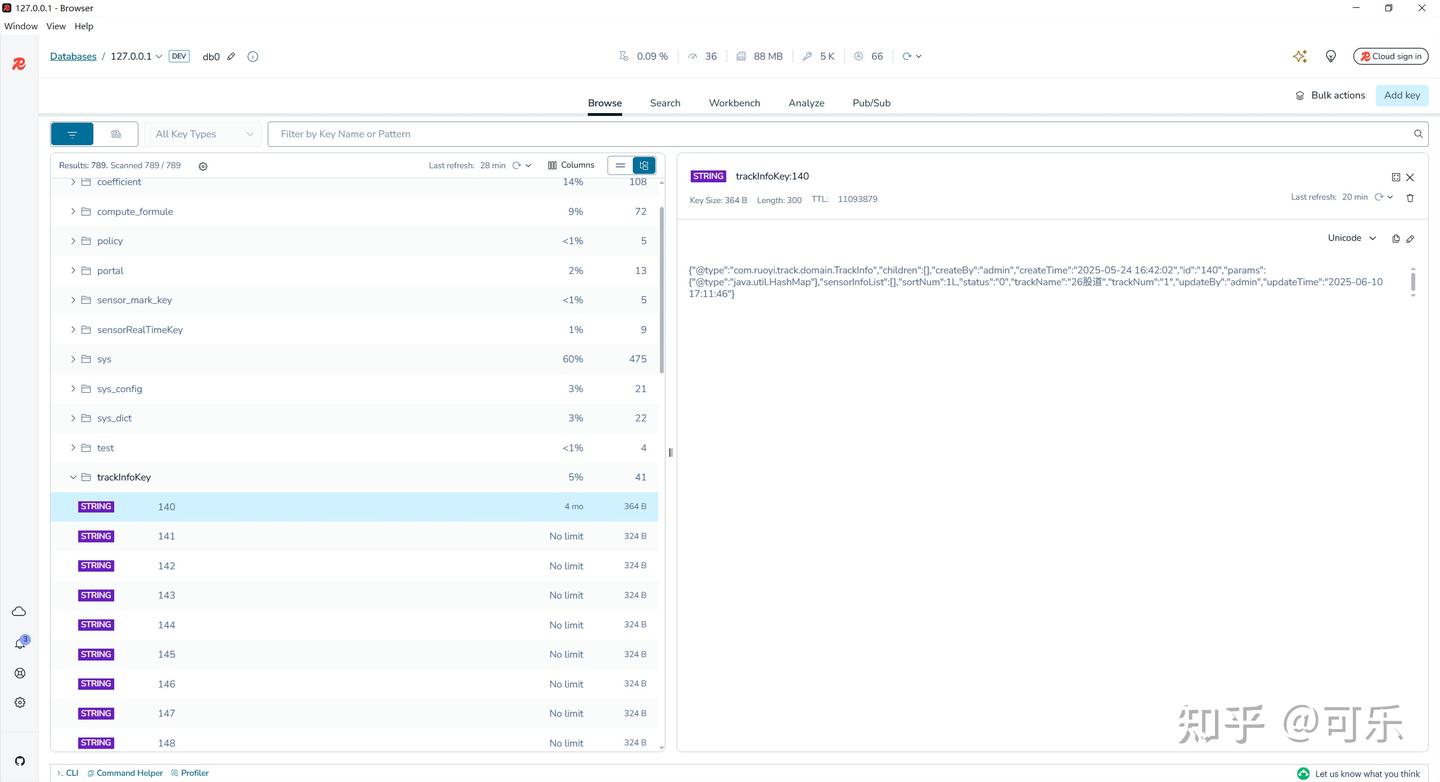This screenshot has width=1440, height=782.
Task: Switch to the Search tab
Action: (x=665, y=103)
